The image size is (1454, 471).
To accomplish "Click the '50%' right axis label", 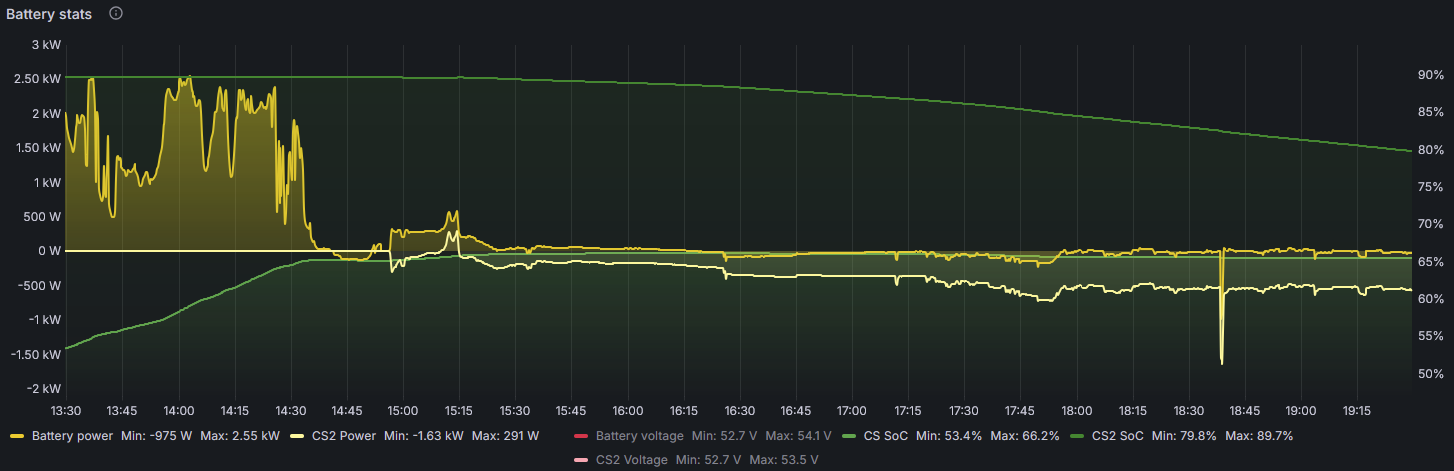I will [x=1430, y=374].
